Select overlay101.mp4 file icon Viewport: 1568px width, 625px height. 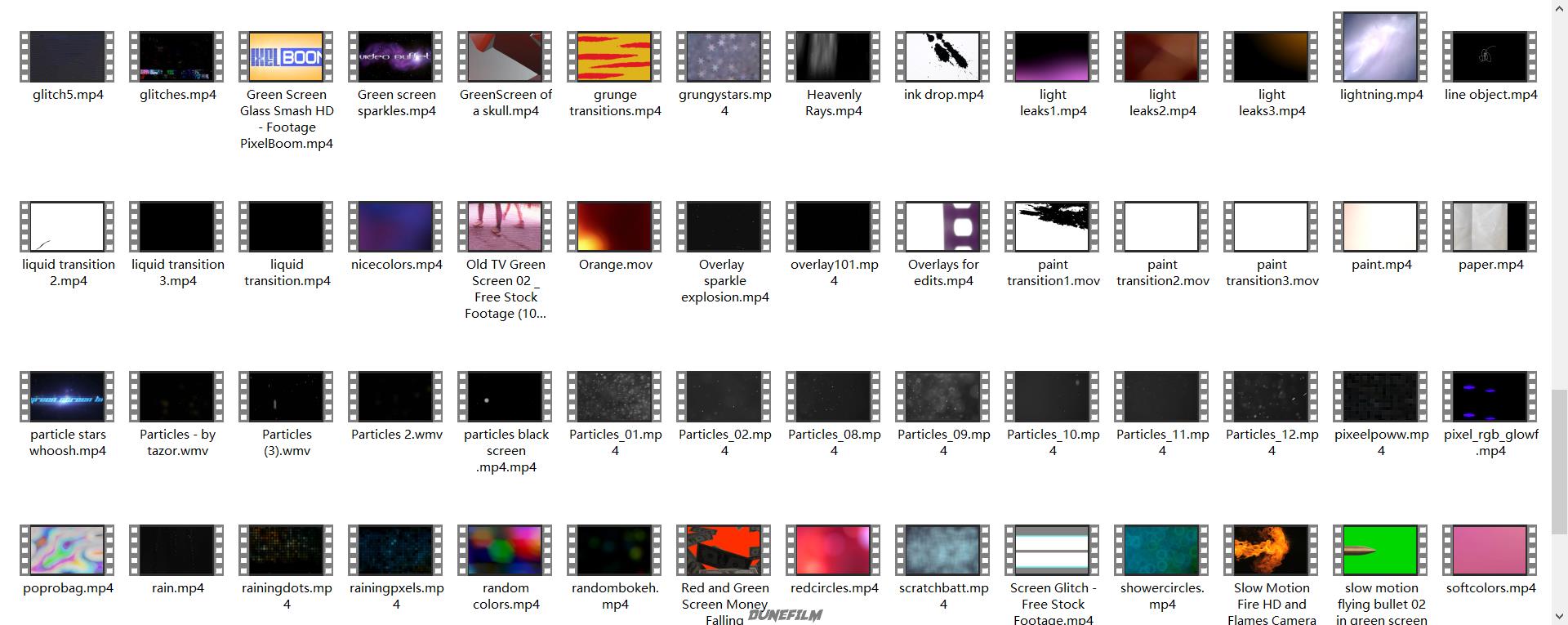pyautogui.click(x=834, y=227)
